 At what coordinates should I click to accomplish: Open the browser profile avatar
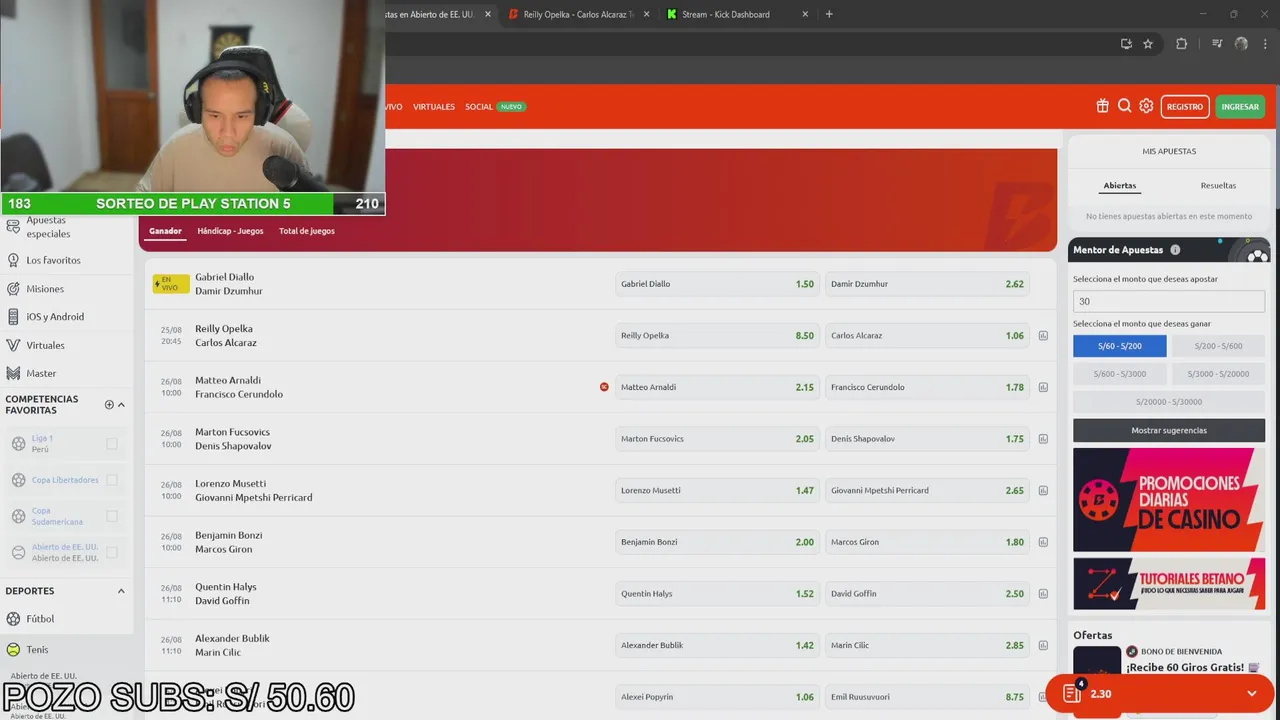pyautogui.click(x=1241, y=44)
